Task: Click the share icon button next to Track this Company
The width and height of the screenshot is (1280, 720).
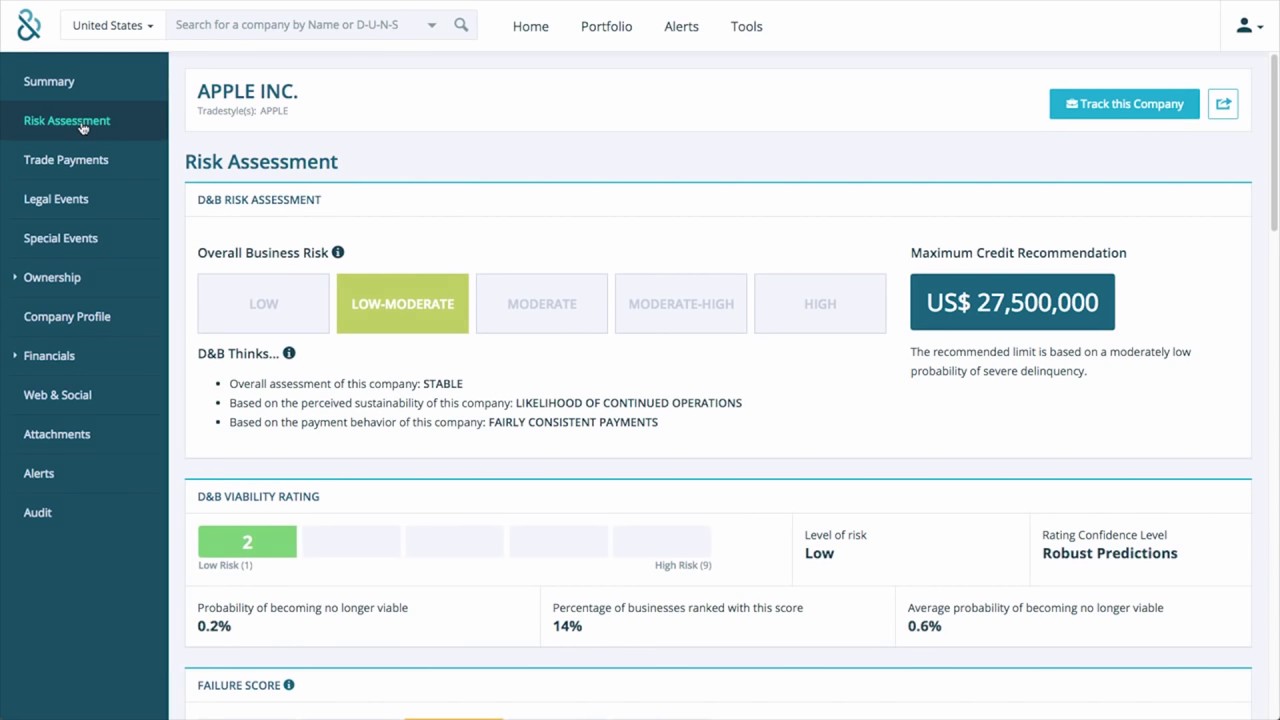Action: 1223,104
